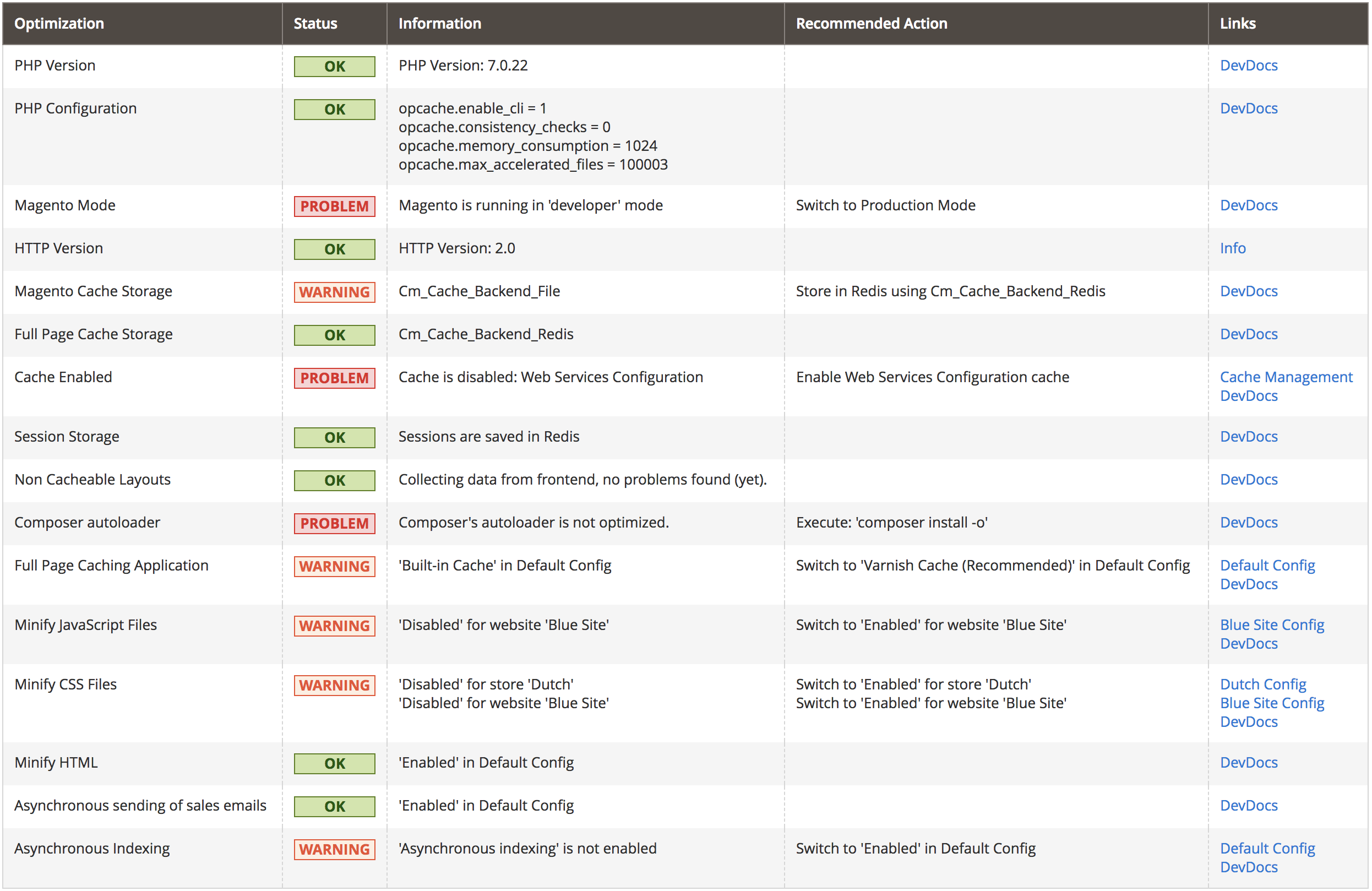Open DevDocs link for Composer autoloader

click(x=1248, y=523)
